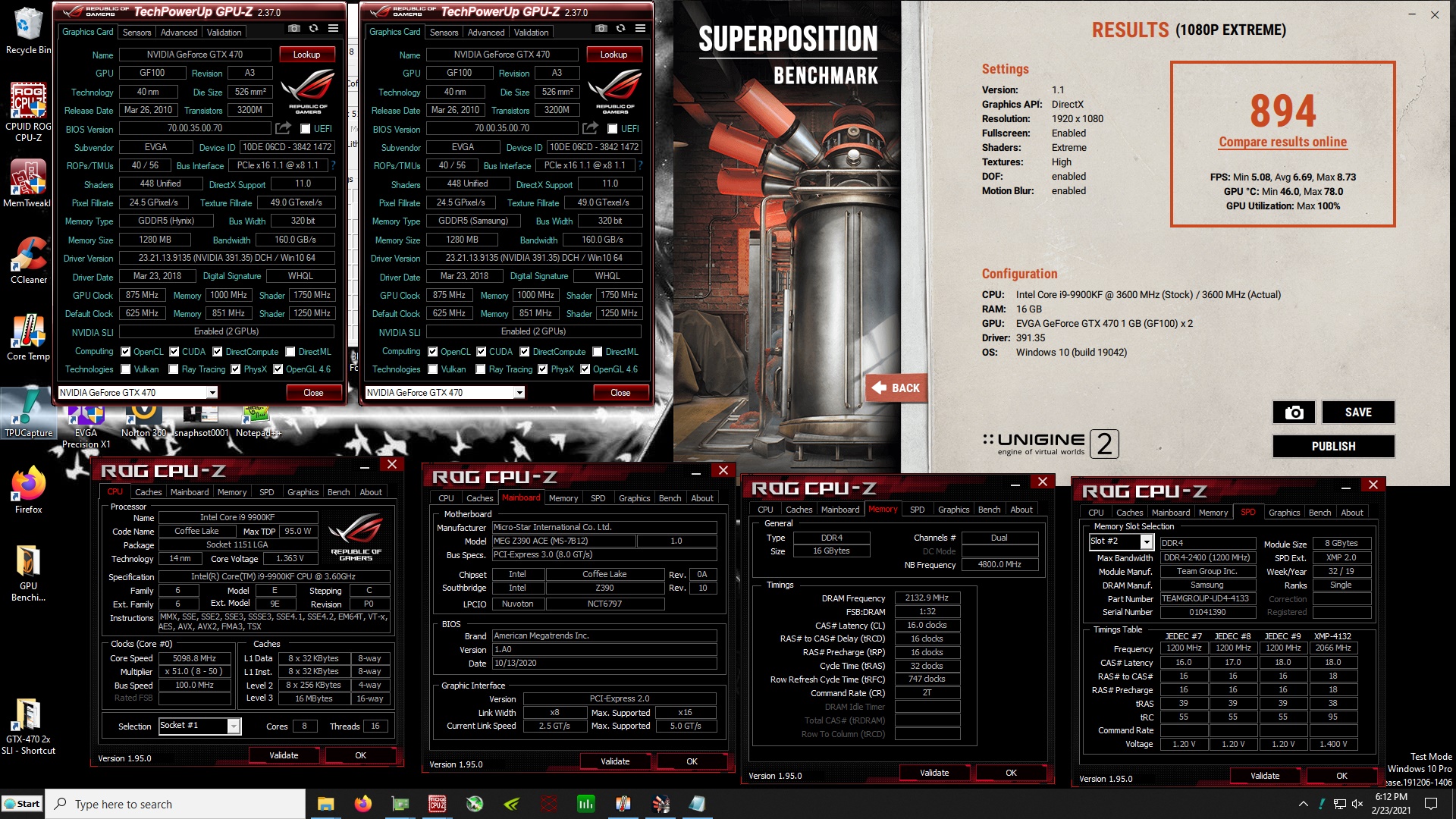This screenshot has height=819, width=1456.
Task: Click ROG CPU-Z icon in the taskbar
Action: (x=437, y=804)
